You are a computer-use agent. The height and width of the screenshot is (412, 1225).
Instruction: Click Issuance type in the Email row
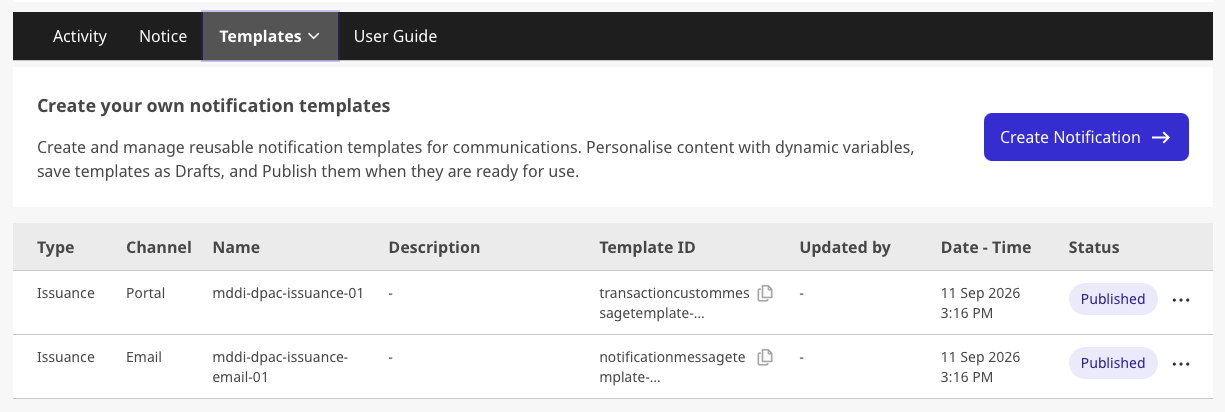point(66,357)
